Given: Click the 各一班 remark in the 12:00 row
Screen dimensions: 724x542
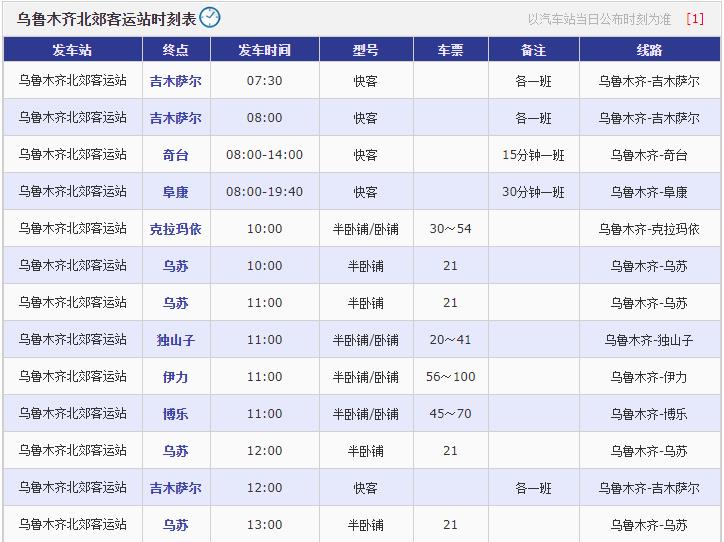Looking at the screenshot, I should point(533,488).
